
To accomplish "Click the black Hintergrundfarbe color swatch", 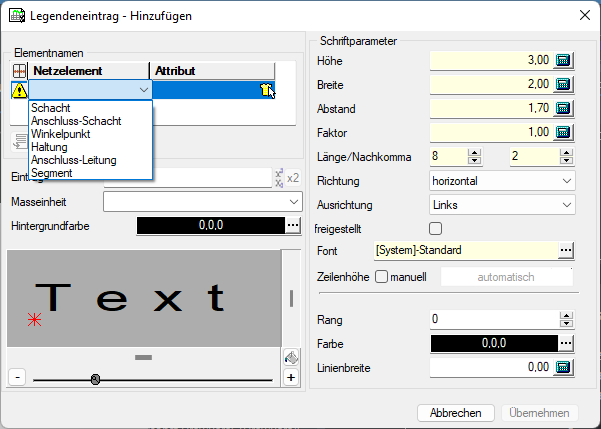I will coord(208,226).
